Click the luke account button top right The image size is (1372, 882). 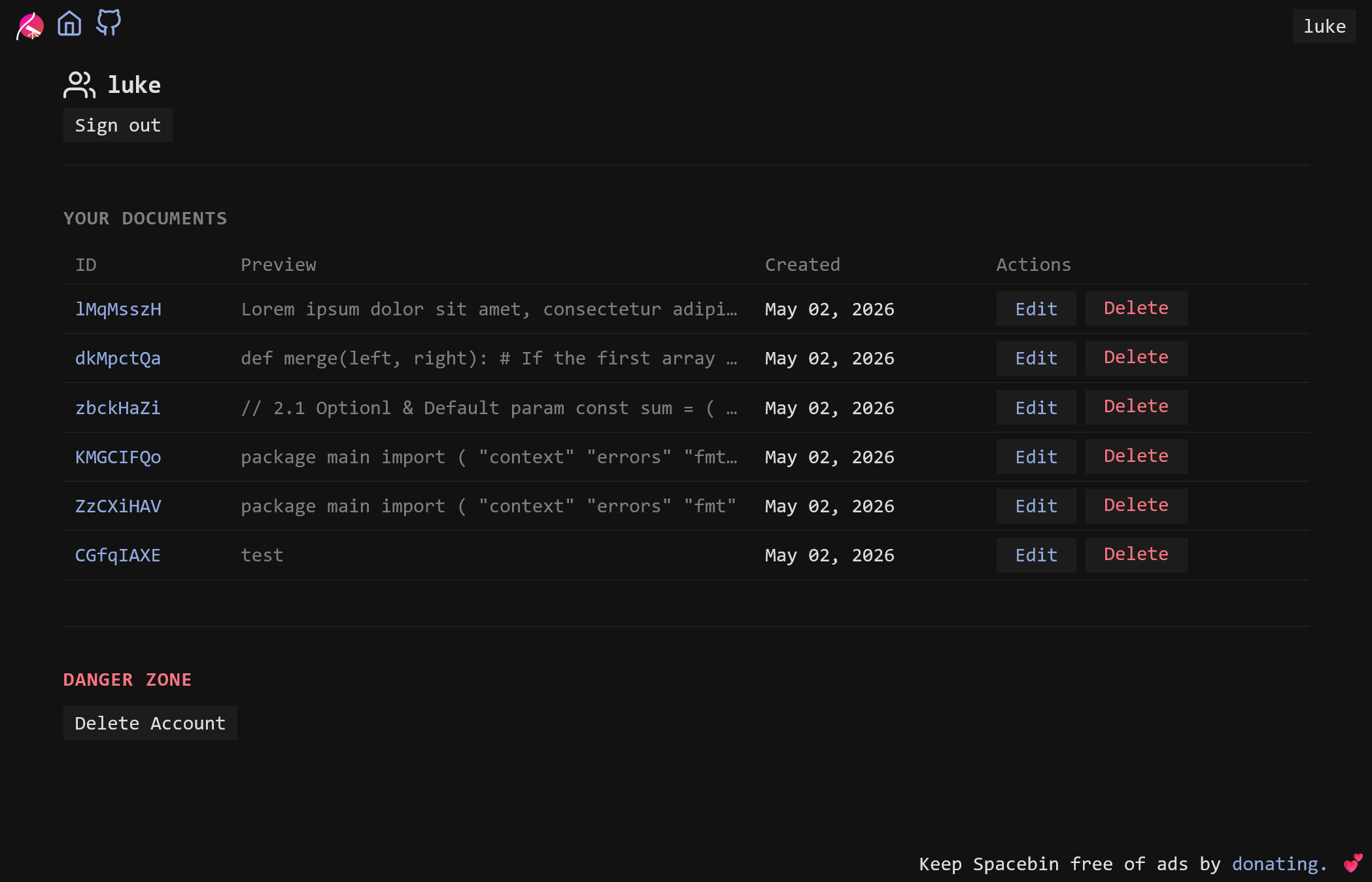click(x=1324, y=26)
